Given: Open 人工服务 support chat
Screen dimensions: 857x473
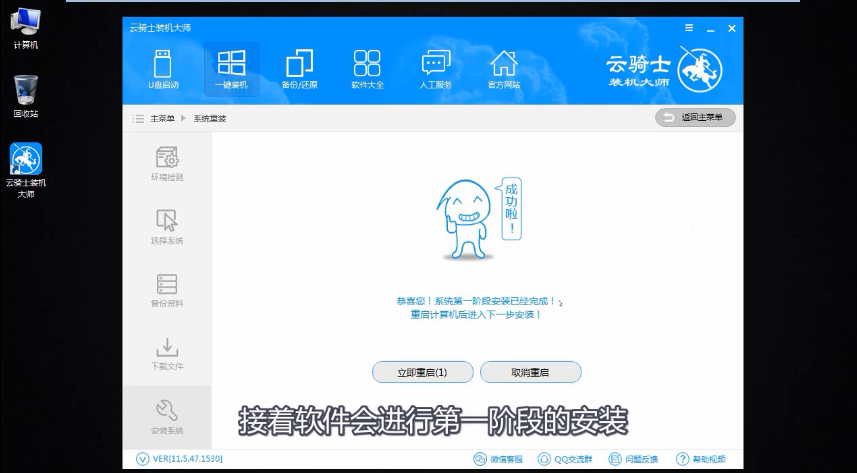Looking at the screenshot, I should [x=436, y=69].
